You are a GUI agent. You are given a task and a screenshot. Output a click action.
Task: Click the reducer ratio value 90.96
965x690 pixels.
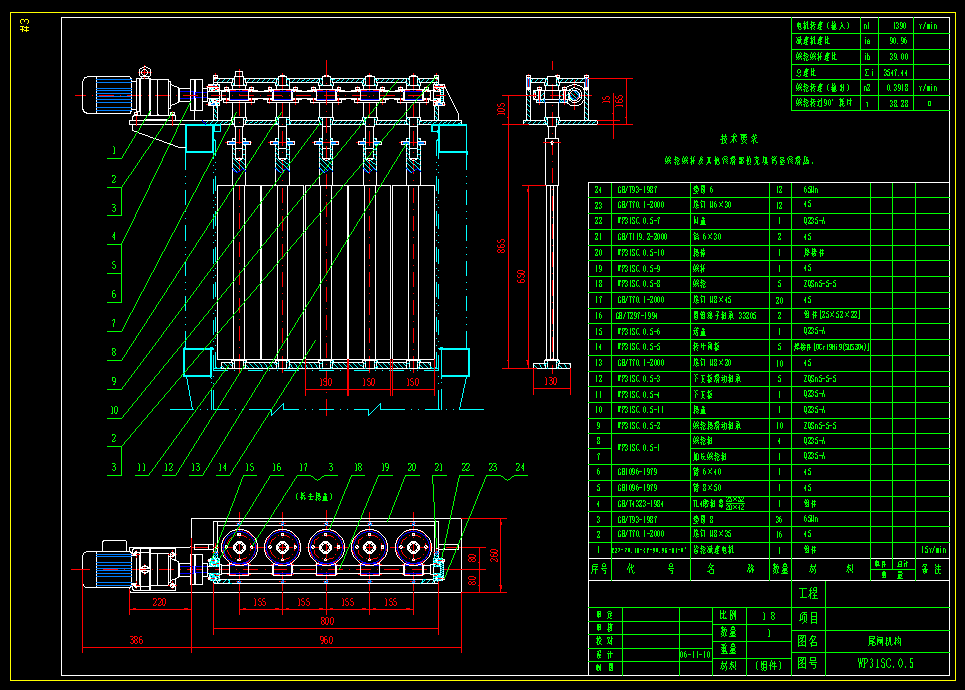click(x=898, y=41)
